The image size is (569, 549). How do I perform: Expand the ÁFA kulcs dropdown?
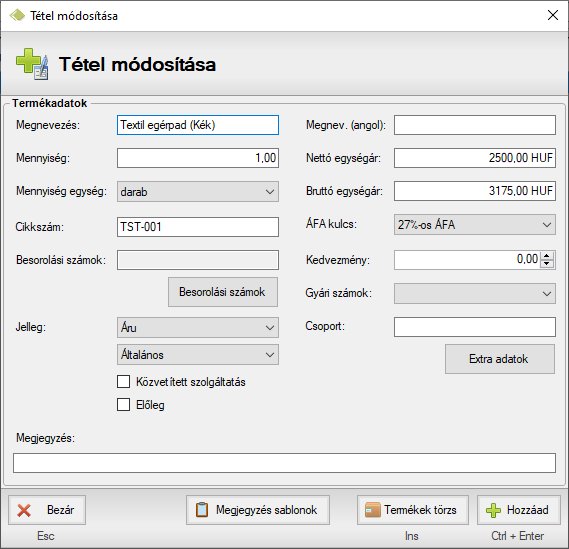475,225
